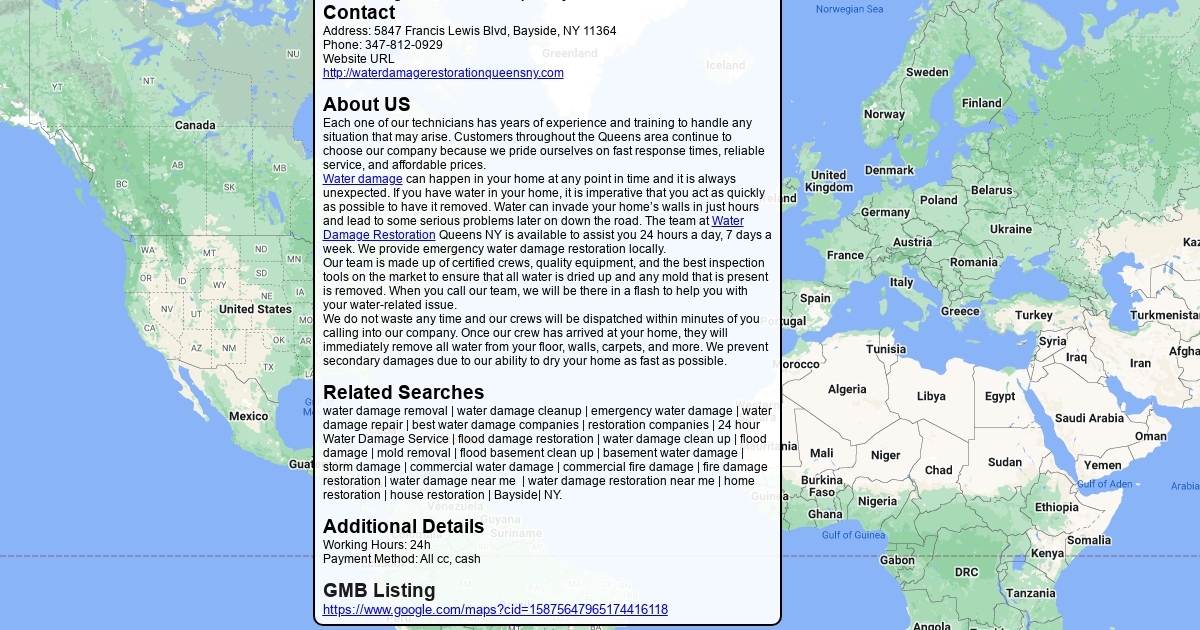This screenshot has width=1200, height=630.
Task: Click on the Mexico map label
Action: click(248, 416)
